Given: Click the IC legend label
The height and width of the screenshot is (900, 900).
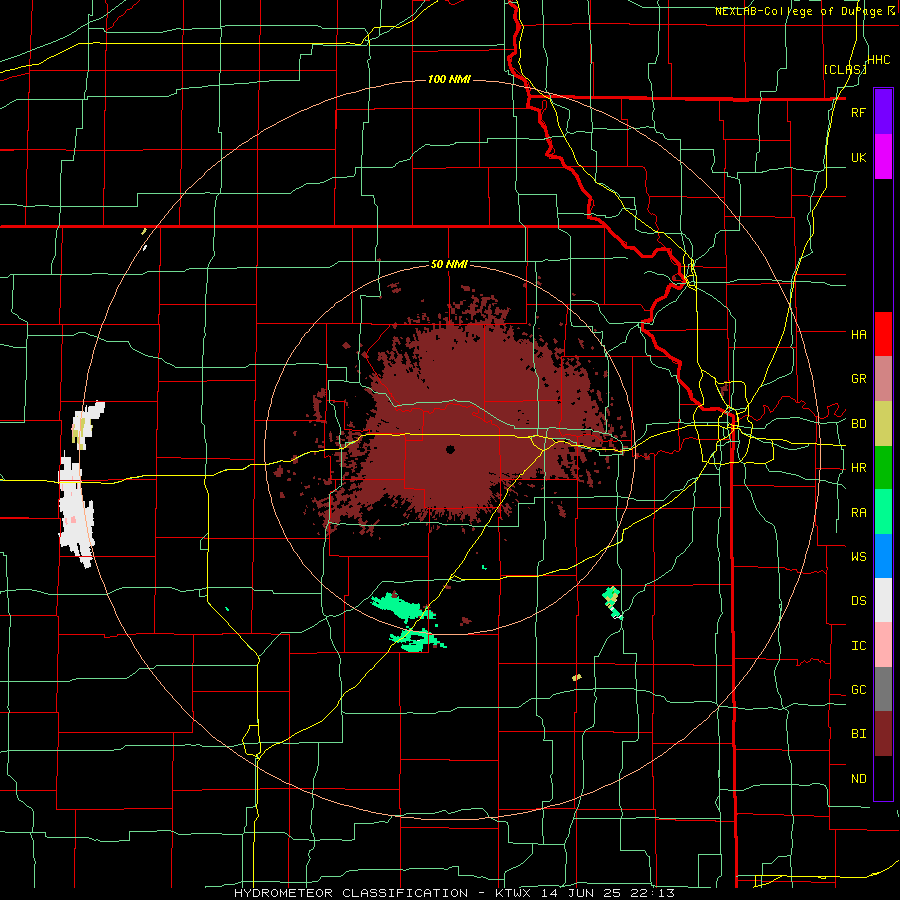Looking at the screenshot, I should click(x=858, y=646).
